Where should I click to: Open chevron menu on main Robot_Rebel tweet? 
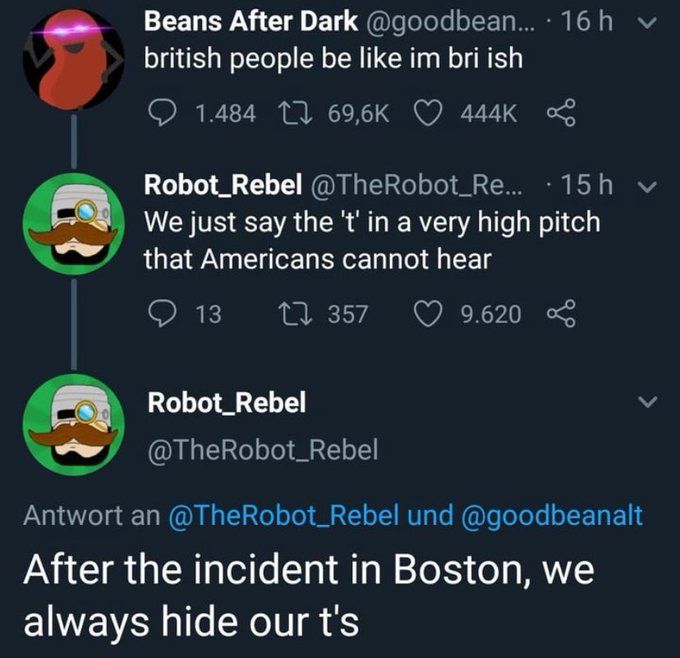point(647,402)
